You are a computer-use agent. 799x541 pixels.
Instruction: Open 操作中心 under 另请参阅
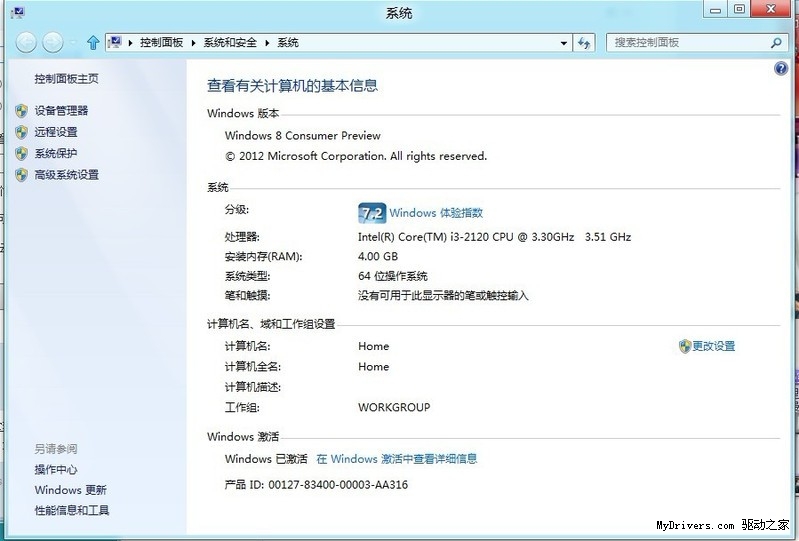[56, 470]
